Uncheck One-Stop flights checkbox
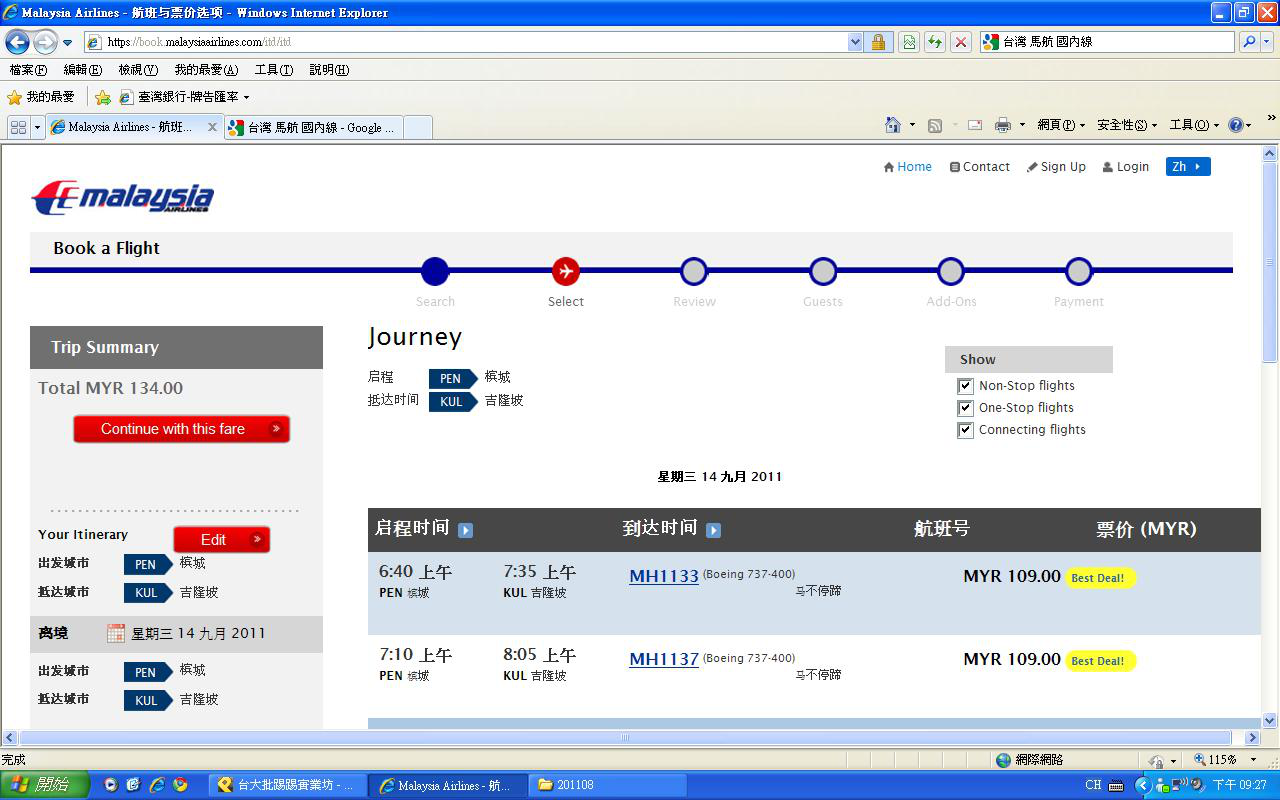Image resolution: width=1280 pixels, height=800 pixels. coord(965,408)
